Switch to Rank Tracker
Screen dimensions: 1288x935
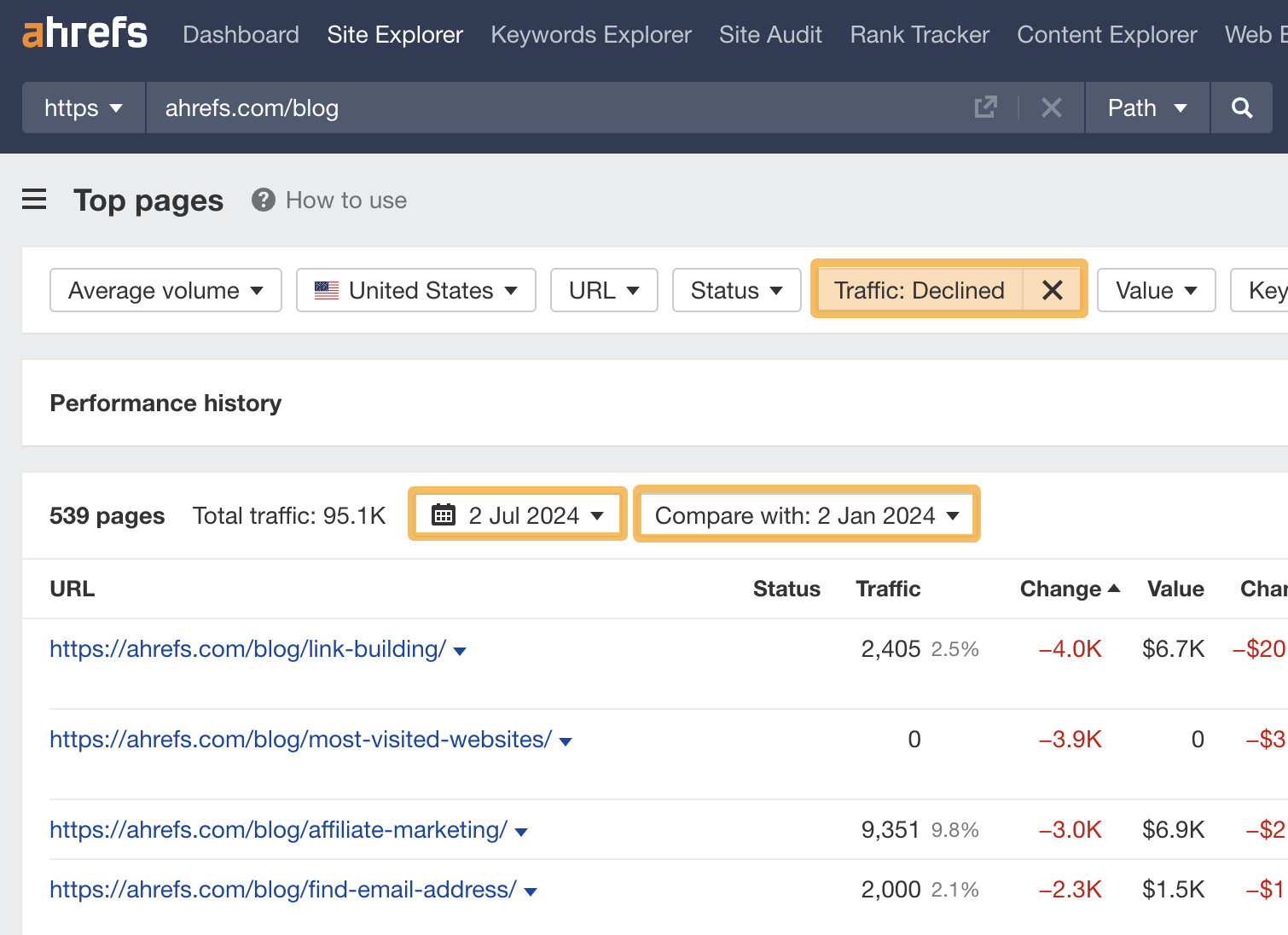[919, 34]
